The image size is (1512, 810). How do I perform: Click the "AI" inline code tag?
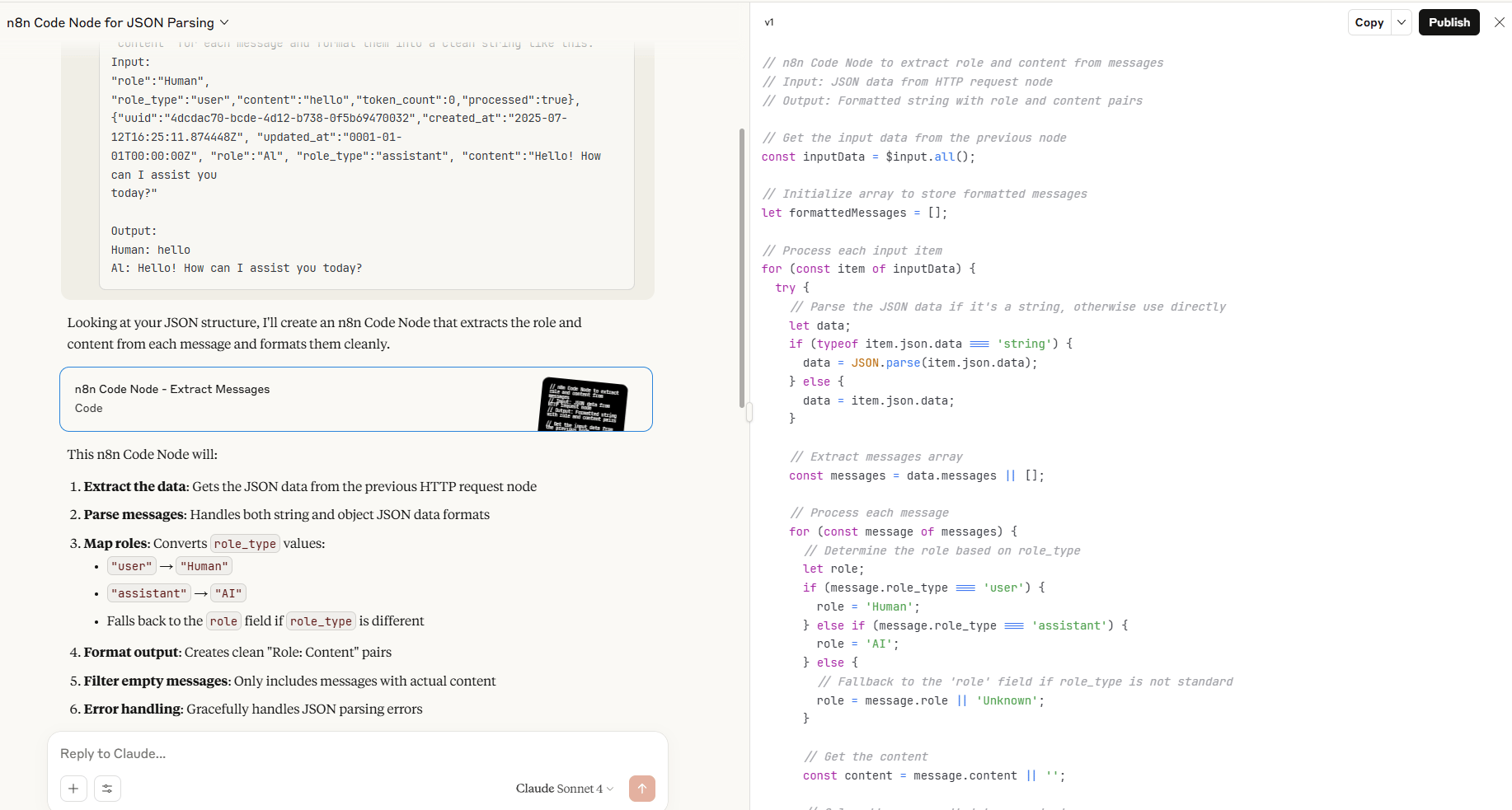tap(228, 593)
